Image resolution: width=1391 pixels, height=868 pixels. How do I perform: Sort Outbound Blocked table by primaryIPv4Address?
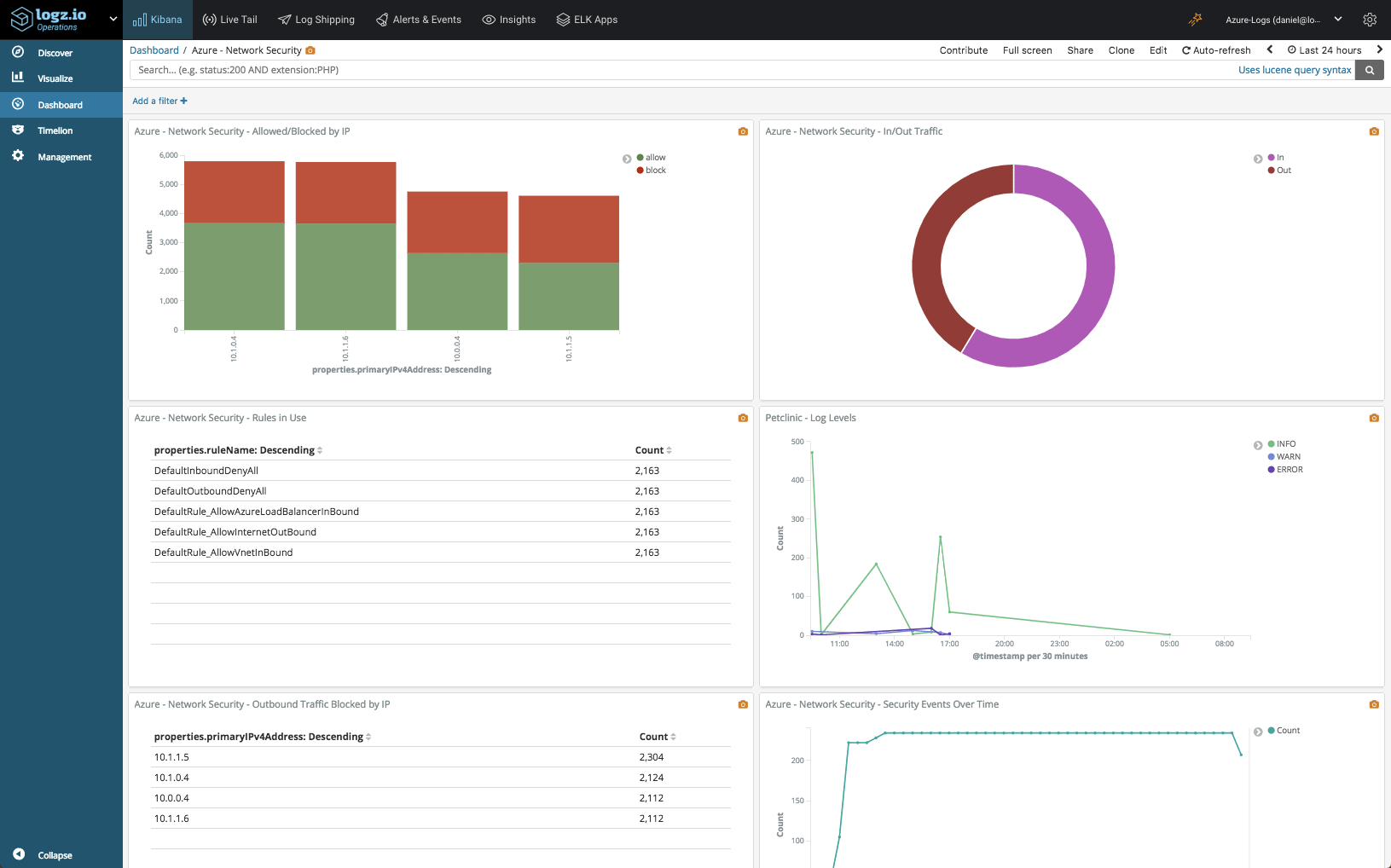[x=263, y=737]
